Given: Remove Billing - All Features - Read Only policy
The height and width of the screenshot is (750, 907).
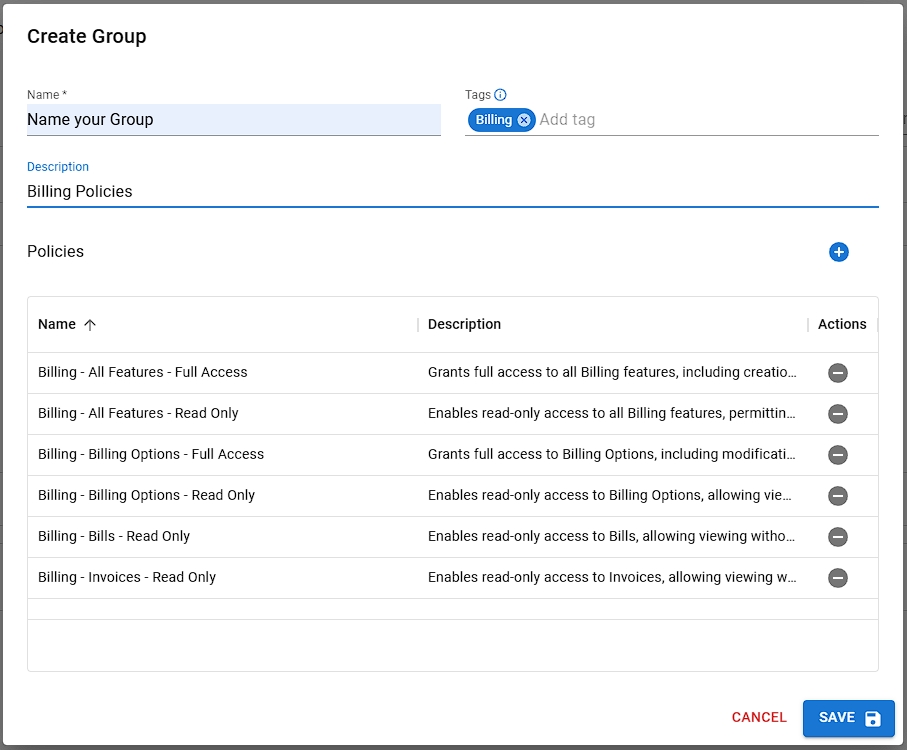Looking at the screenshot, I should (x=838, y=414).
